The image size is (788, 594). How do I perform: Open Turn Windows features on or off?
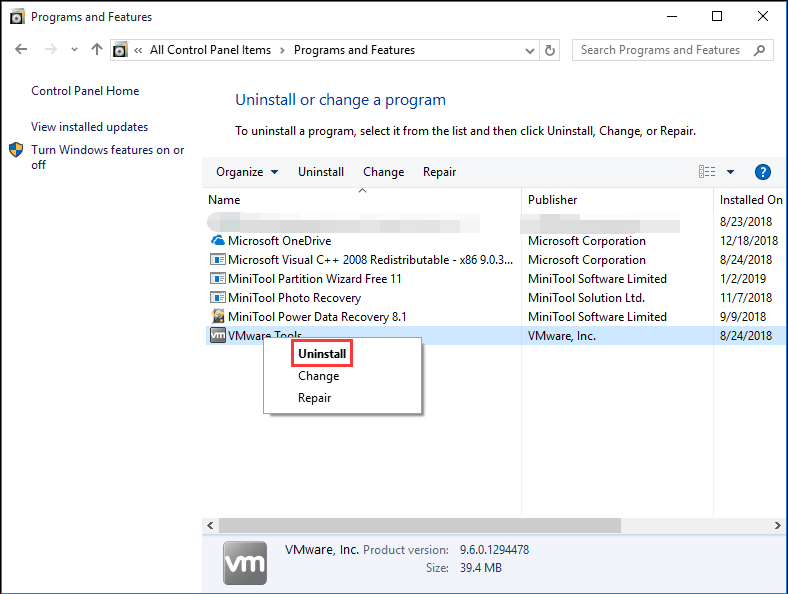point(108,157)
